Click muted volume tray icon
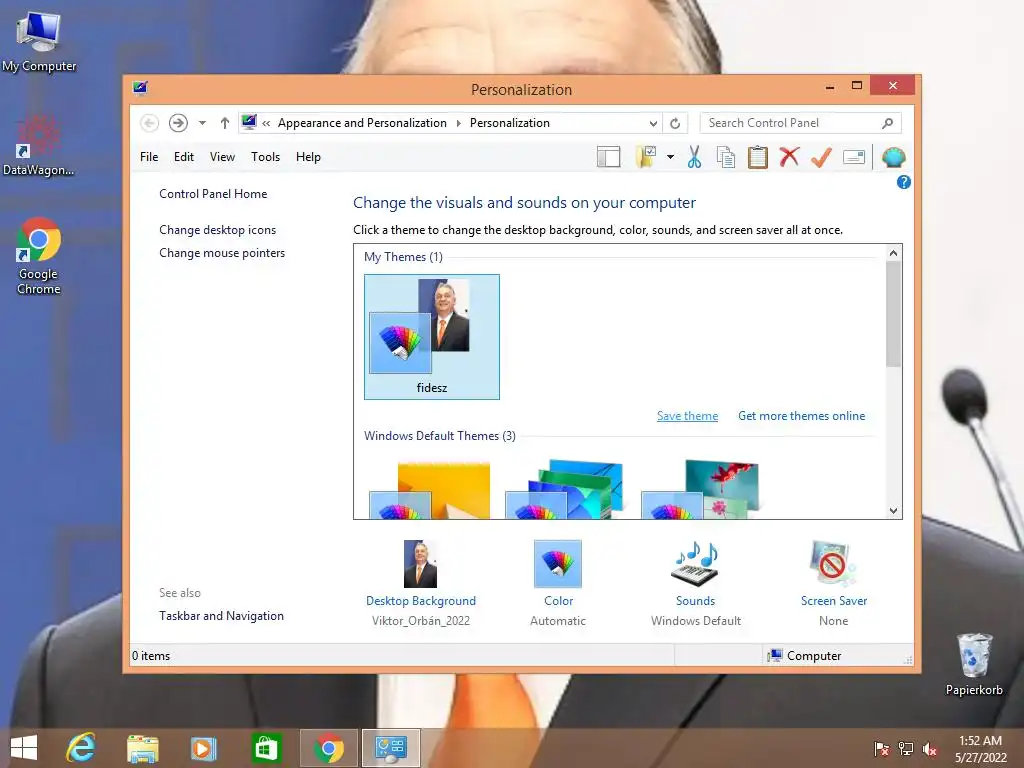 (930, 749)
